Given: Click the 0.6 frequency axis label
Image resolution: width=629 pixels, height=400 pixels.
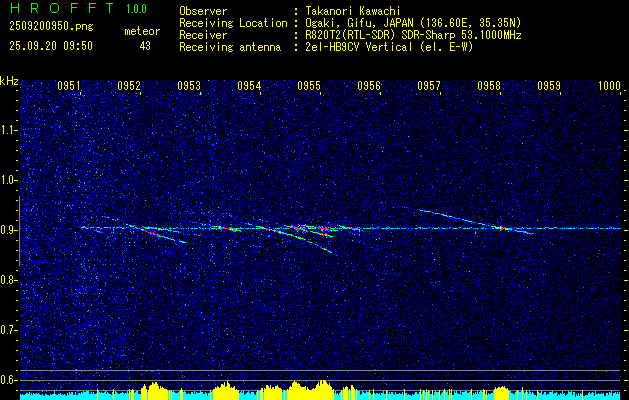Looking at the screenshot, I should click(9, 380).
